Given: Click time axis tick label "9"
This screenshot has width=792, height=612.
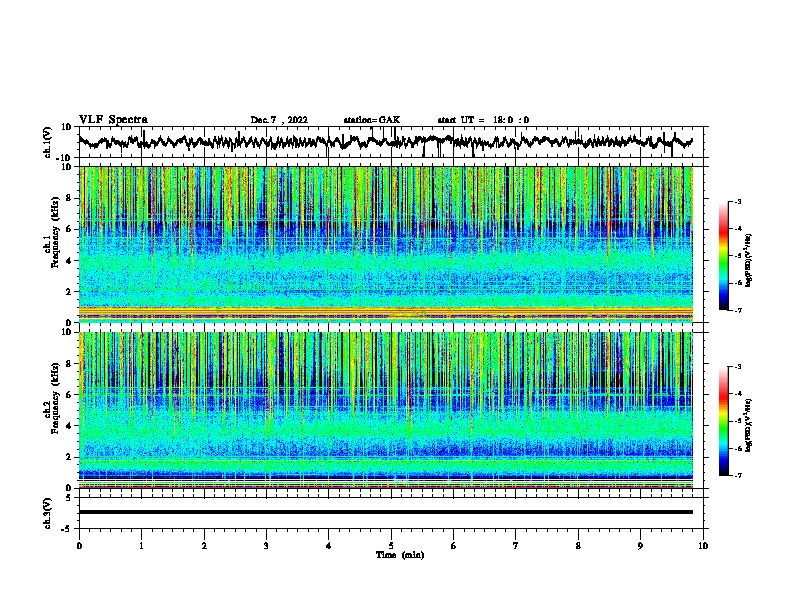Looking at the screenshot, I should 640,546.
